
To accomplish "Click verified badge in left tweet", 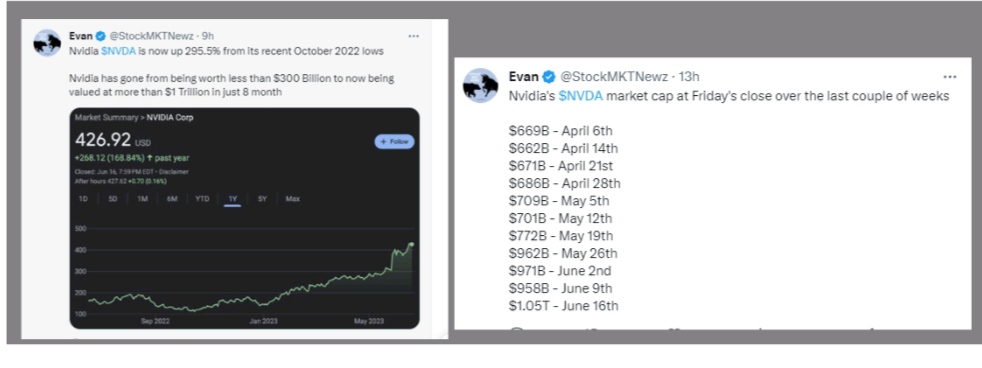I will 101,36.
